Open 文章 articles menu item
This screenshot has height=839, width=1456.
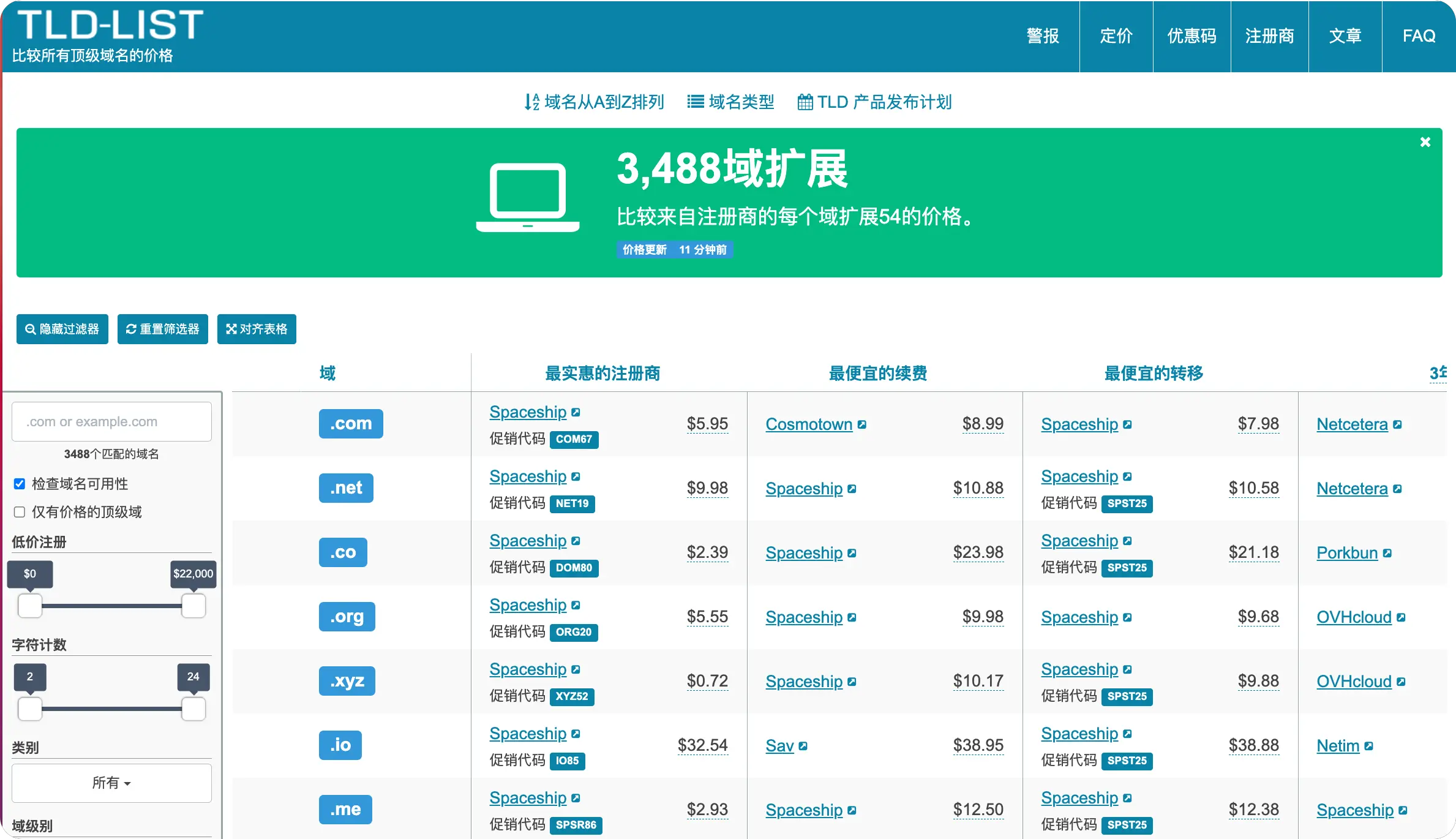(1345, 36)
